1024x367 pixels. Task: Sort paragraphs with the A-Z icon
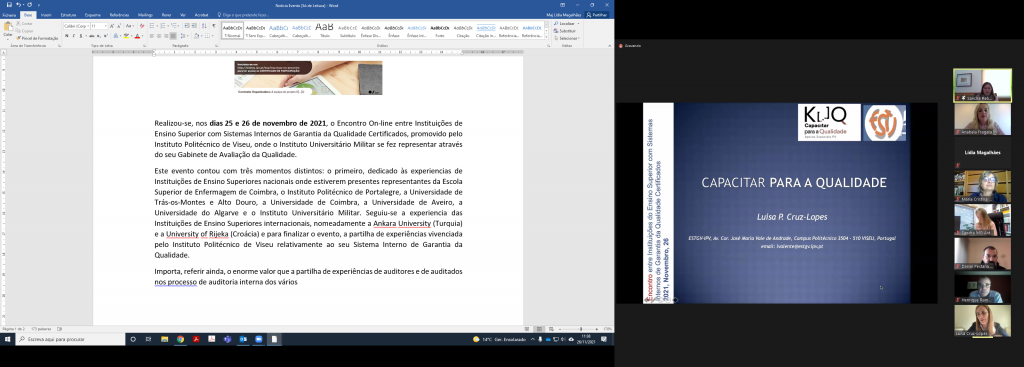click(204, 26)
